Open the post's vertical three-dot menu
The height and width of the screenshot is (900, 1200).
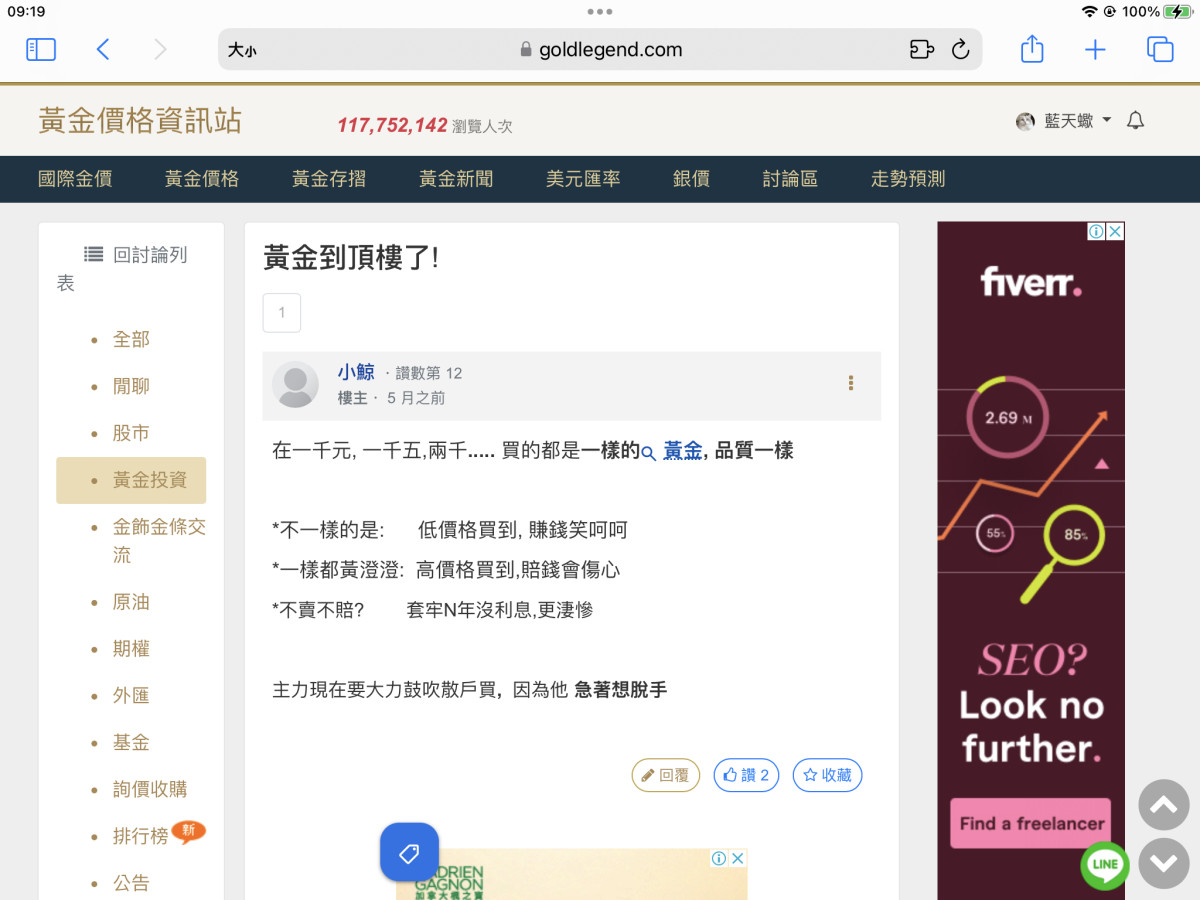pyautogui.click(x=851, y=383)
